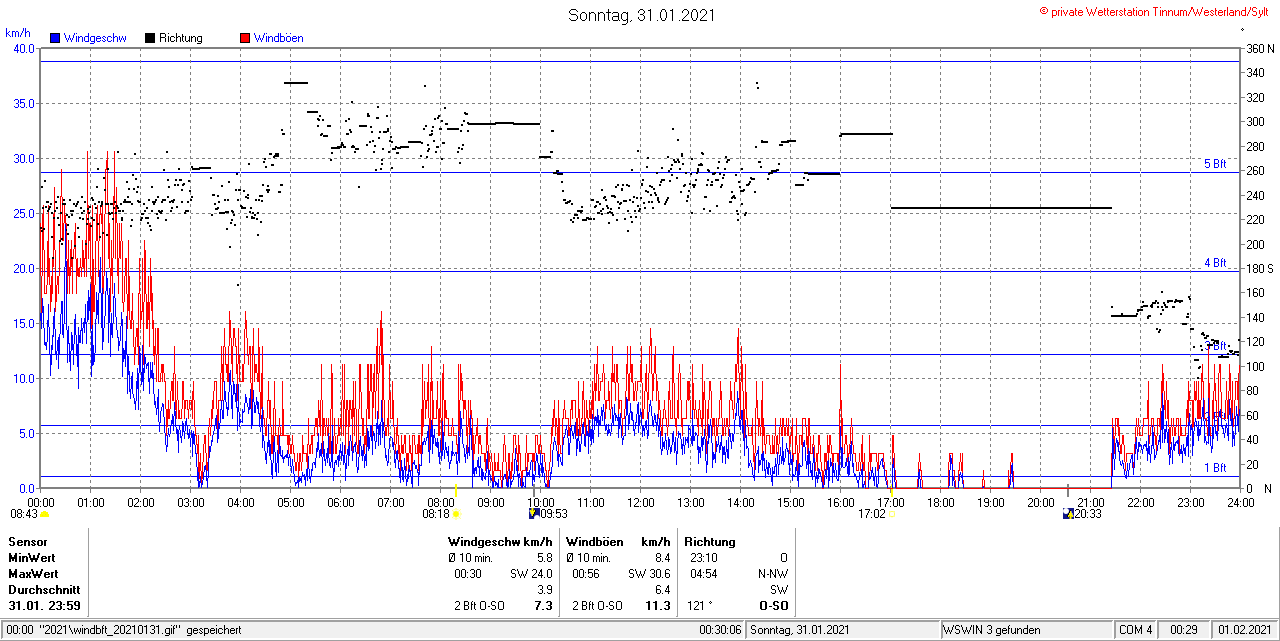The width and height of the screenshot is (1280, 641).
Task: Select the Windböen legend label above the chart
Action: click(279, 38)
